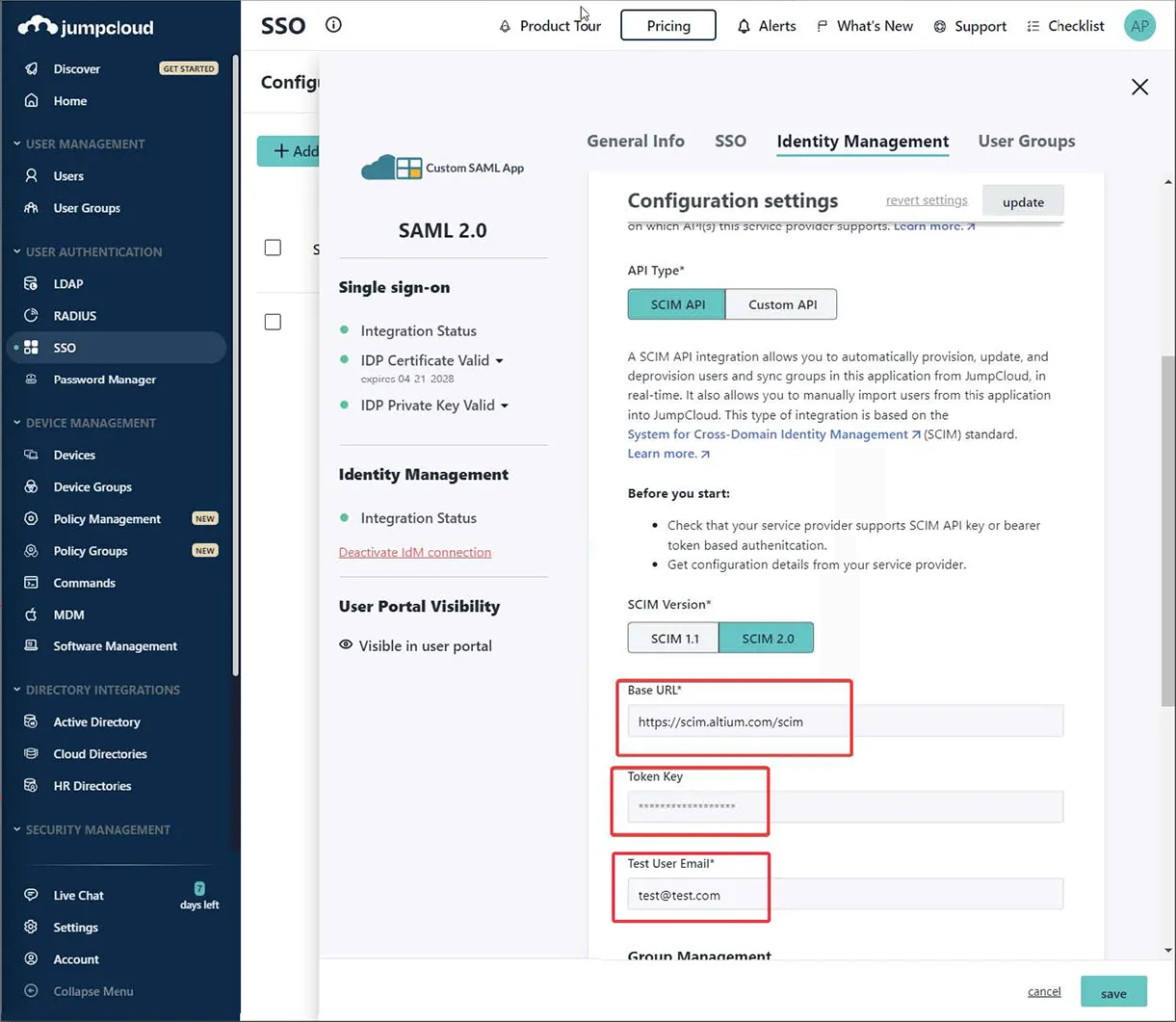Screen dimensions: 1176x1022
Task: Click the info icon beside SSO title
Action: 333,25
